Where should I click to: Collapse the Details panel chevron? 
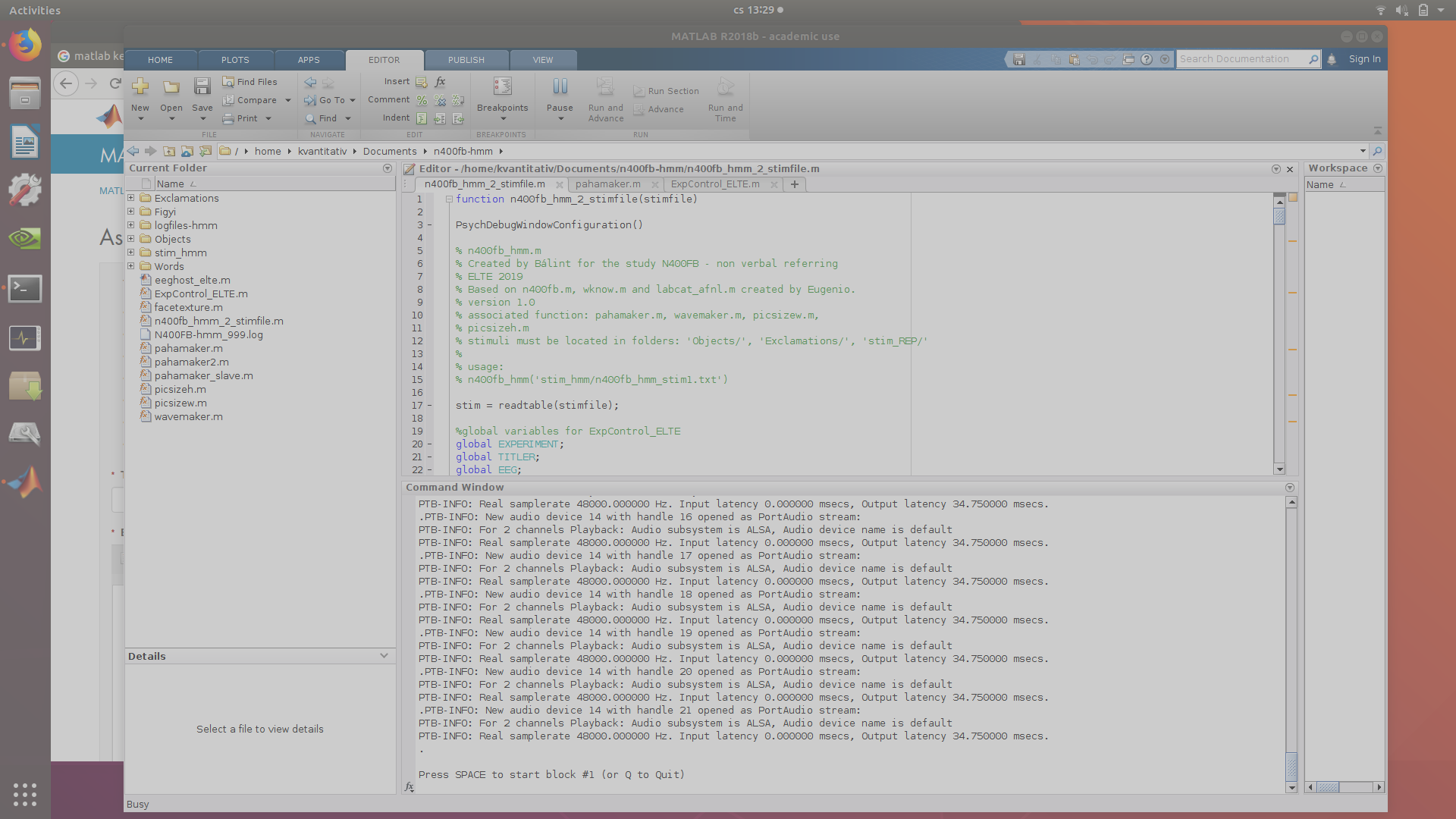pos(384,656)
